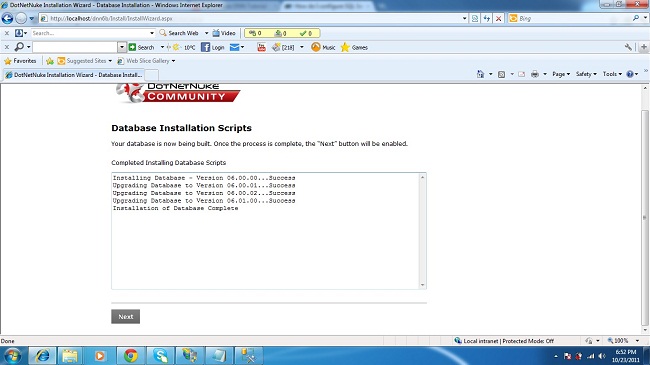Click the toolbar wrench settings icon
Screen dimensions: 650x365
(x=628, y=47)
